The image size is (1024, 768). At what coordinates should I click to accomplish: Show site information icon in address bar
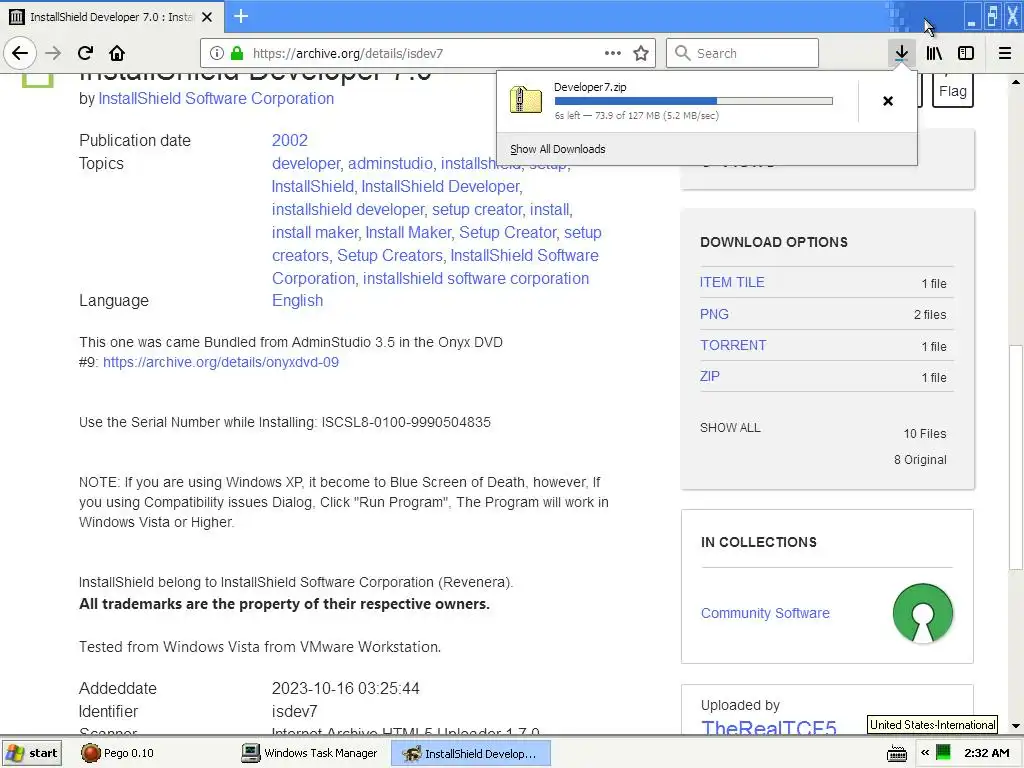[x=217, y=53]
